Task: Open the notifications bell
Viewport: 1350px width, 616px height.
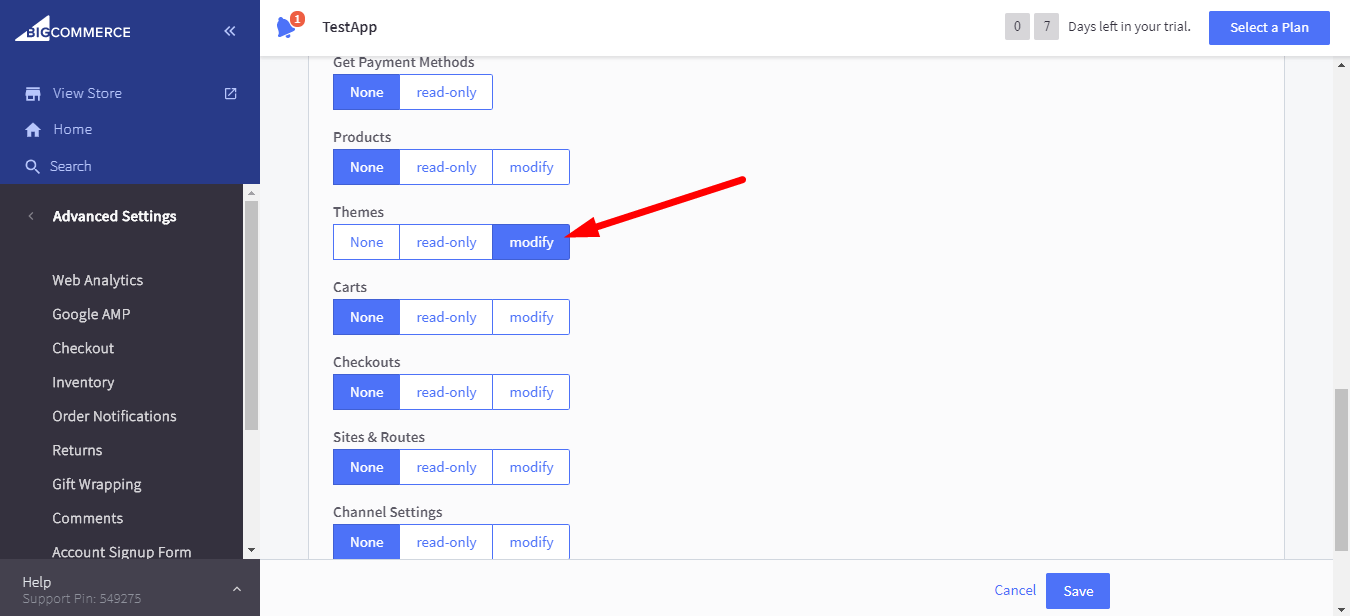Action: (x=287, y=27)
